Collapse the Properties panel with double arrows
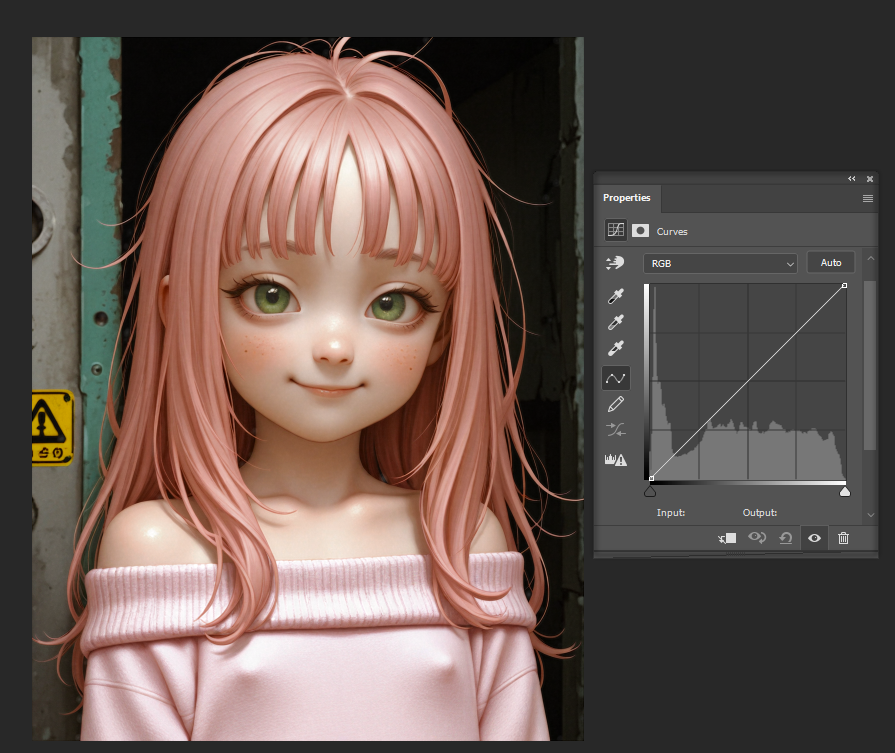The height and width of the screenshot is (753, 895). (852, 179)
